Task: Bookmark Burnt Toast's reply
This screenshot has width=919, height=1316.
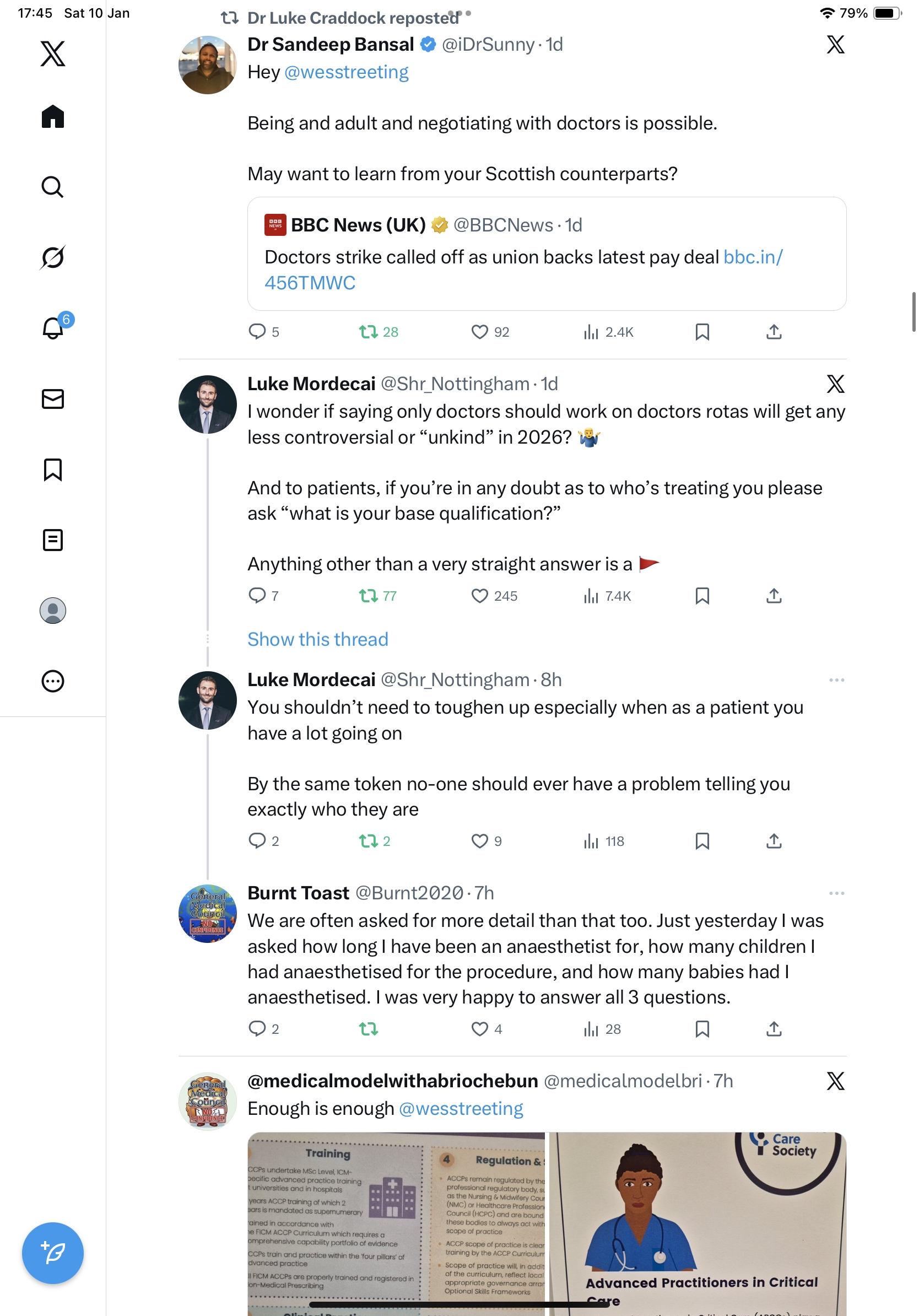Action: pos(702,1029)
